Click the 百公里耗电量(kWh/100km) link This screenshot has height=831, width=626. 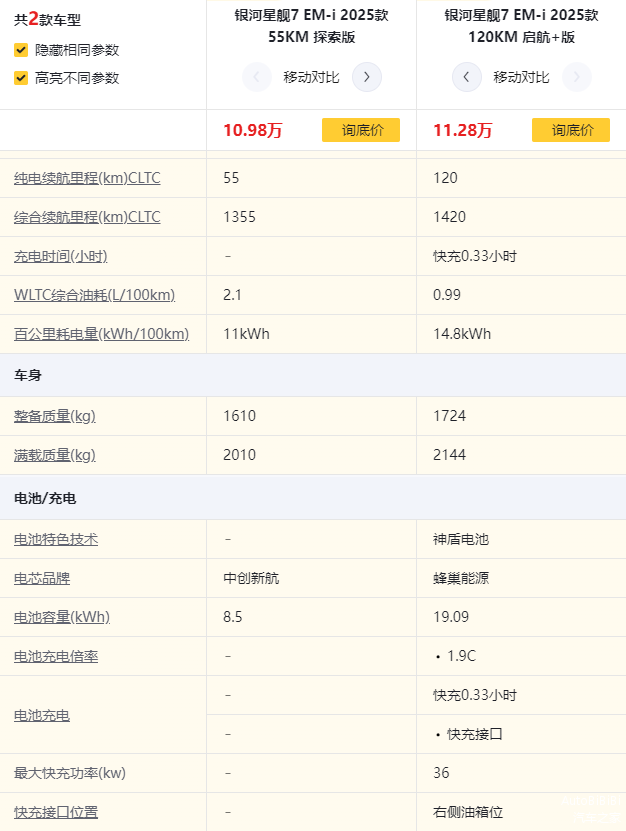pyautogui.click(x=101, y=334)
